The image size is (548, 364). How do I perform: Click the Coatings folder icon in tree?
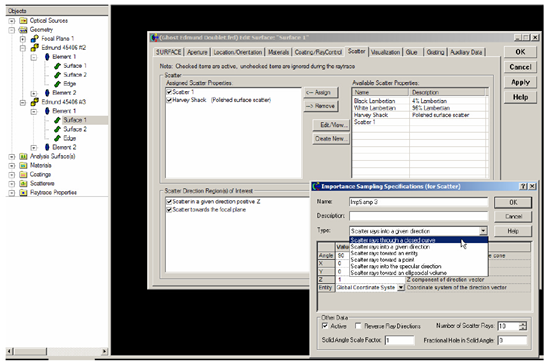pos(23,174)
